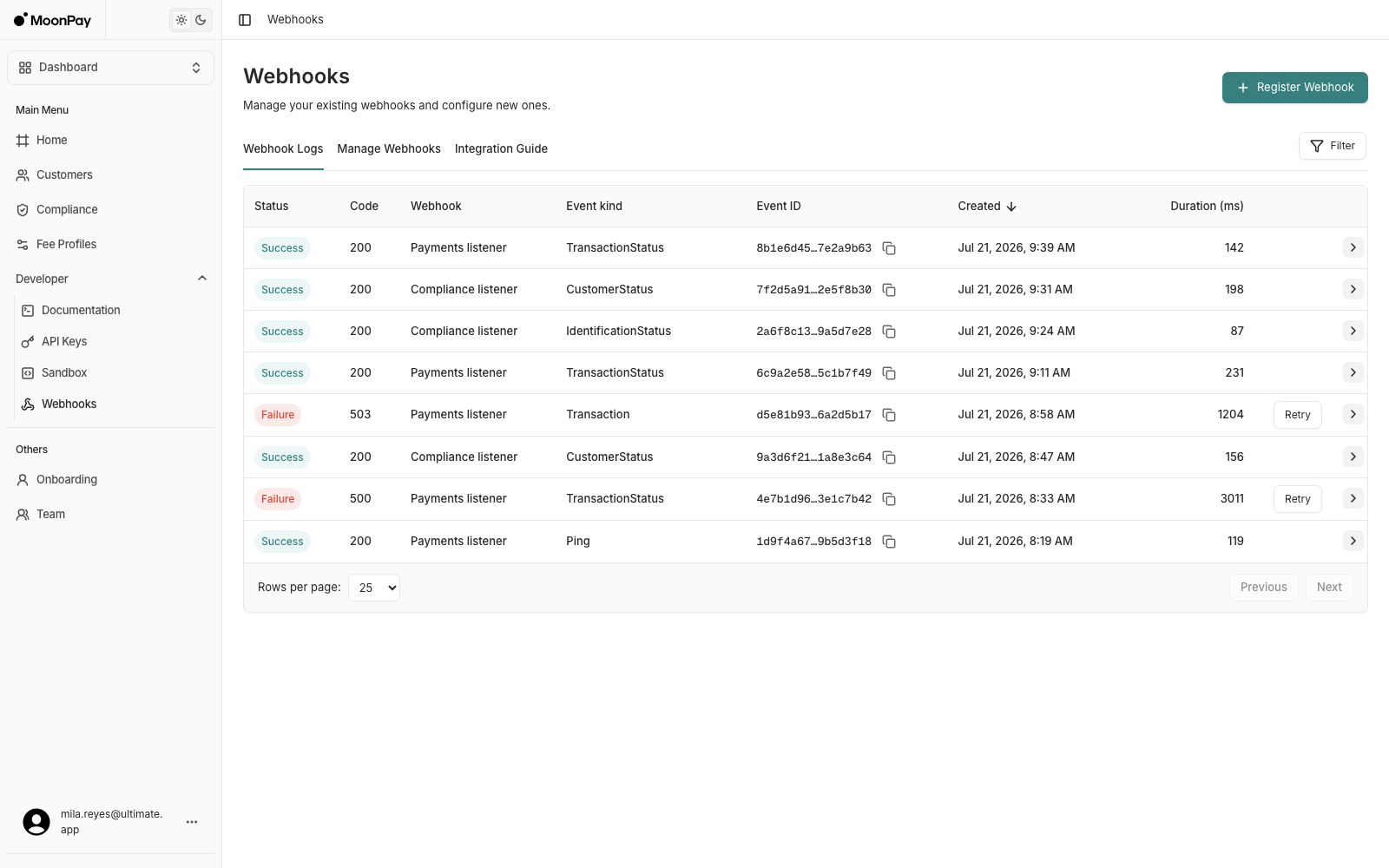Select Webhooks in sidebar
1389x868 pixels.
click(115, 404)
